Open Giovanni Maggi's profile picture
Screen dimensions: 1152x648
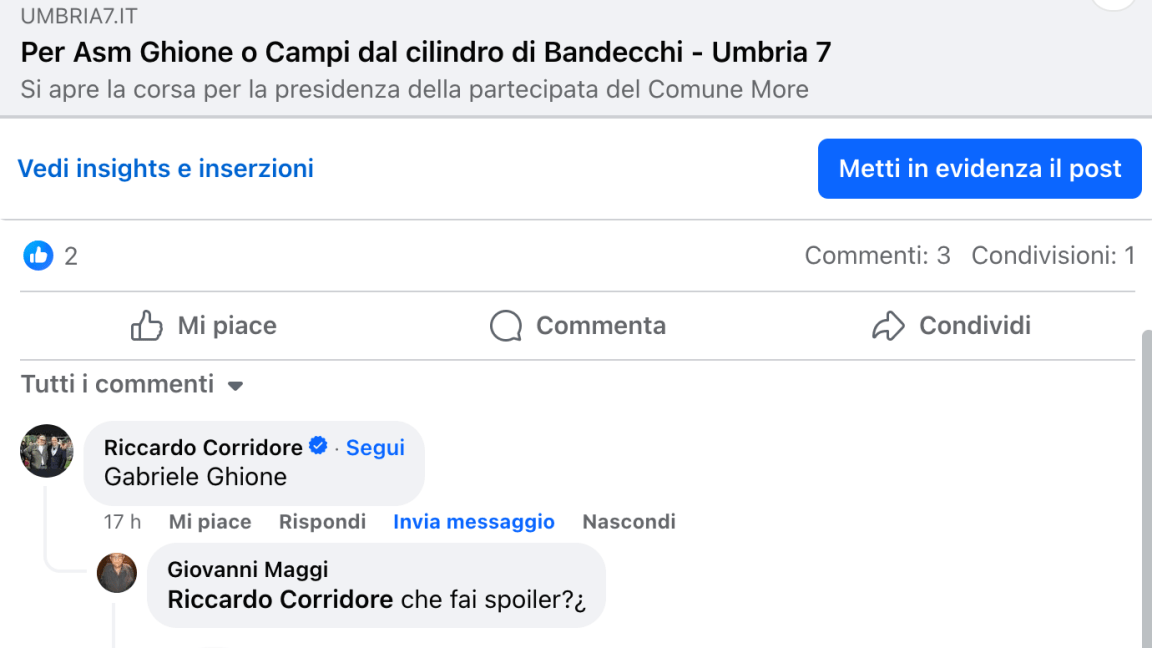(116, 573)
